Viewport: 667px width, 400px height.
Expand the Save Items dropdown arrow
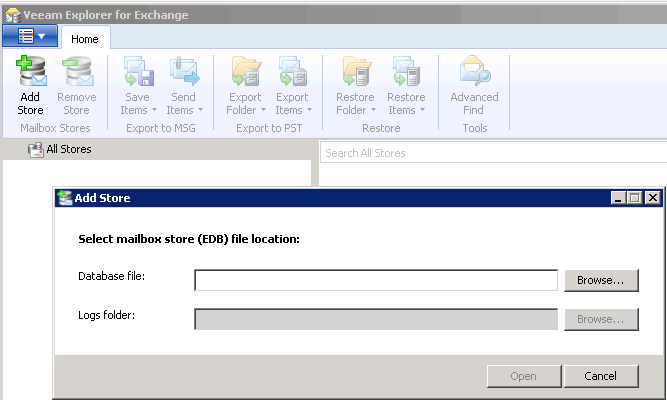pos(154,110)
